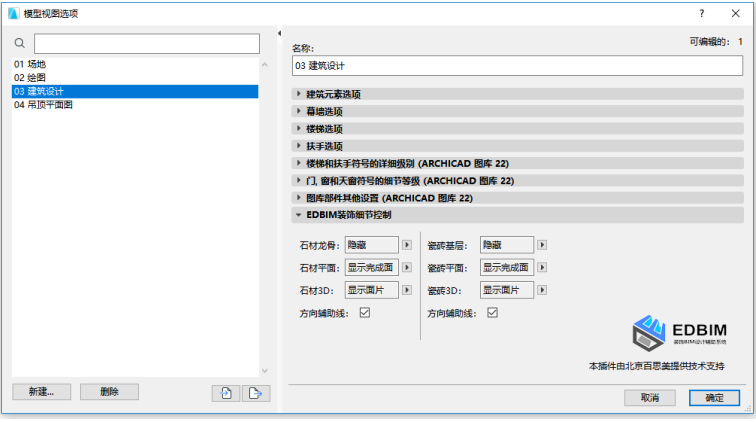Toggle stone 方向辅助线 checkbox
The height and width of the screenshot is (422, 756).
pyautogui.click(x=365, y=313)
